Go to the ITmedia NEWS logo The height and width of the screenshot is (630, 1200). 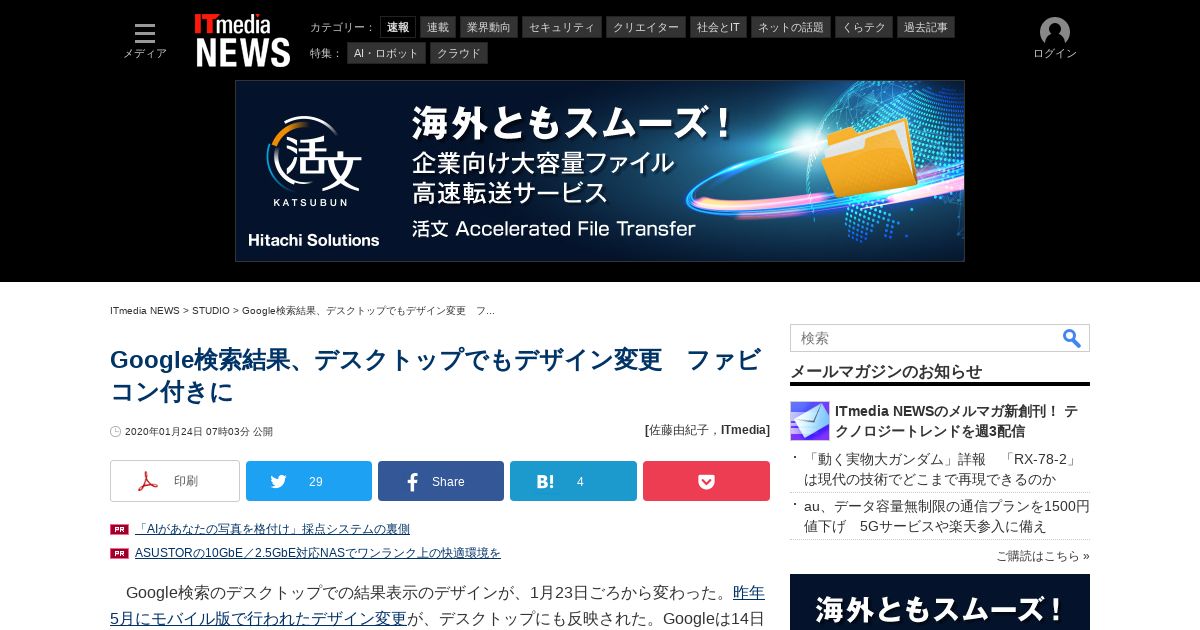[x=242, y=40]
